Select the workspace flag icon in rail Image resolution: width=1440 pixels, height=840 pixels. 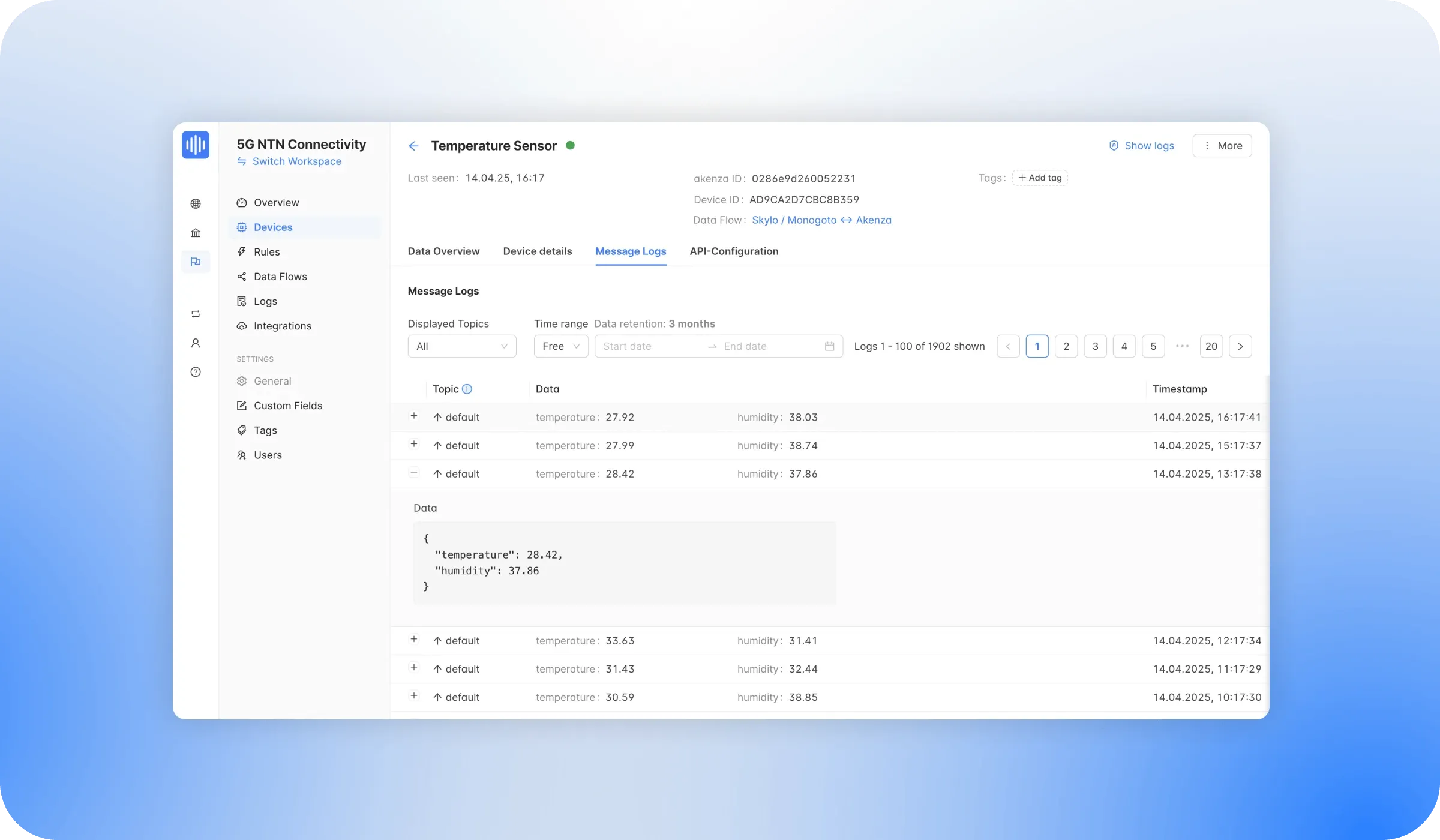coord(196,262)
